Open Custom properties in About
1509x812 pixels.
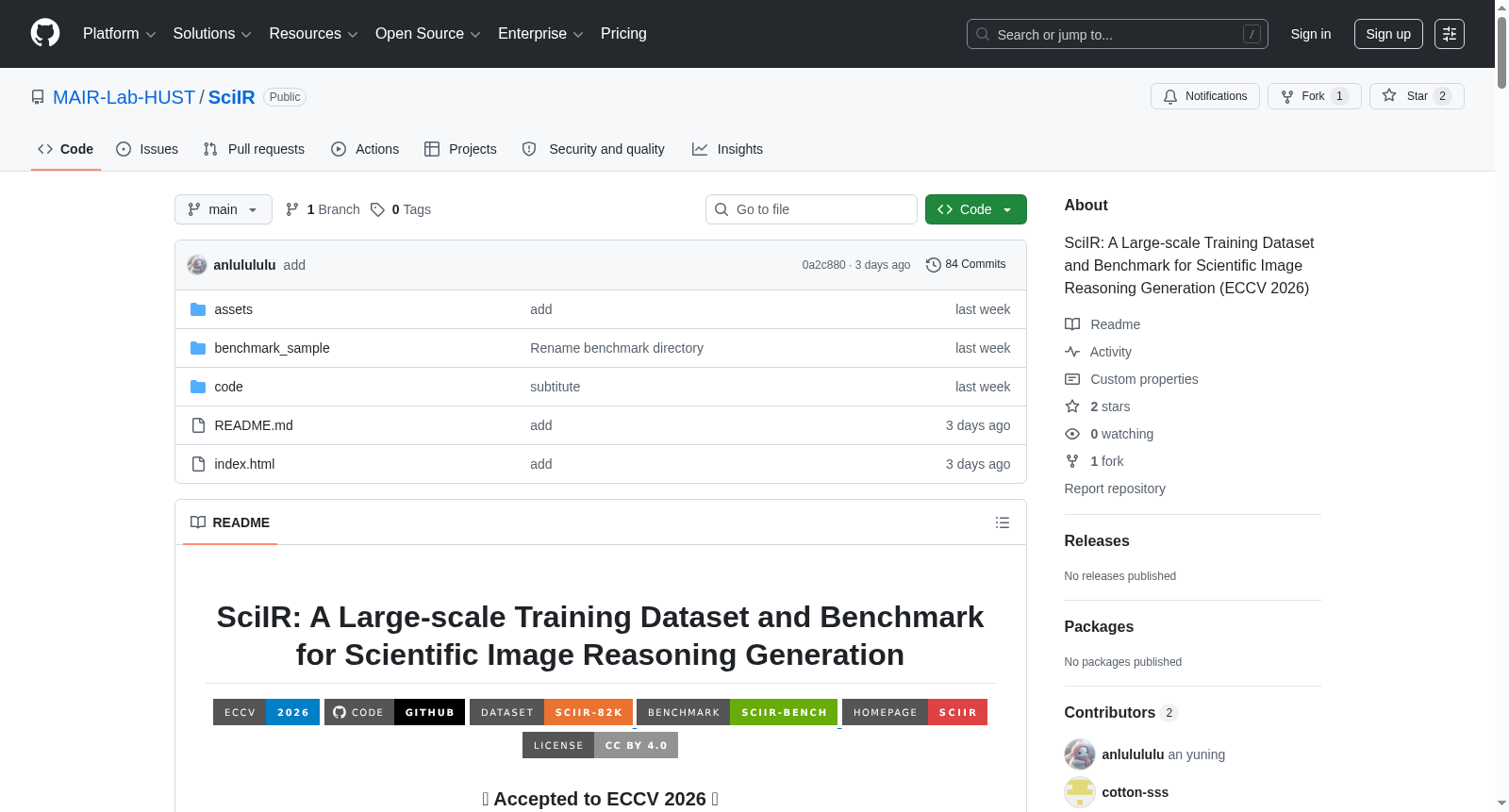1132,379
